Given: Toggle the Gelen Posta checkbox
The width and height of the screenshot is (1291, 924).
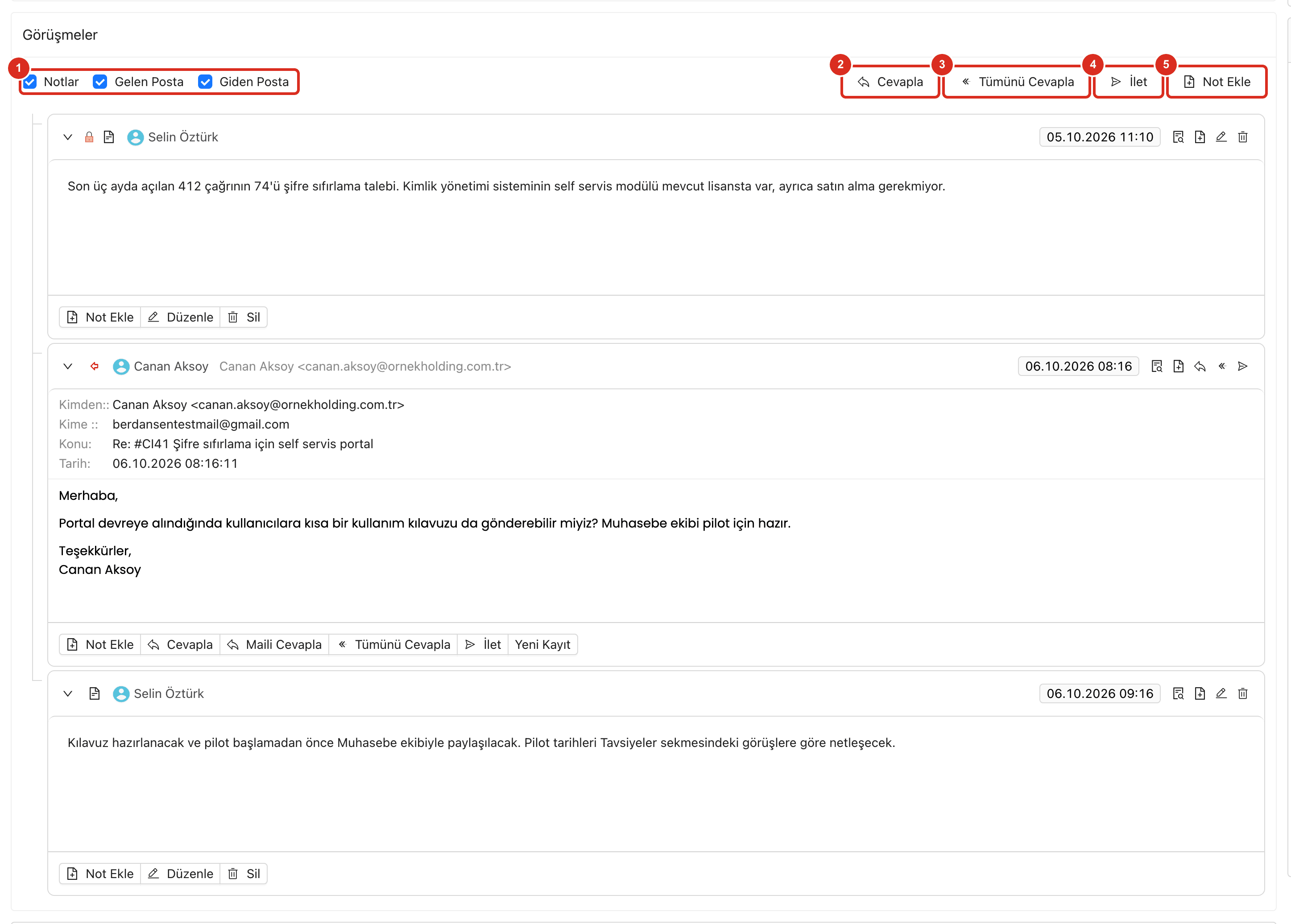Looking at the screenshot, I should point(100,82).
